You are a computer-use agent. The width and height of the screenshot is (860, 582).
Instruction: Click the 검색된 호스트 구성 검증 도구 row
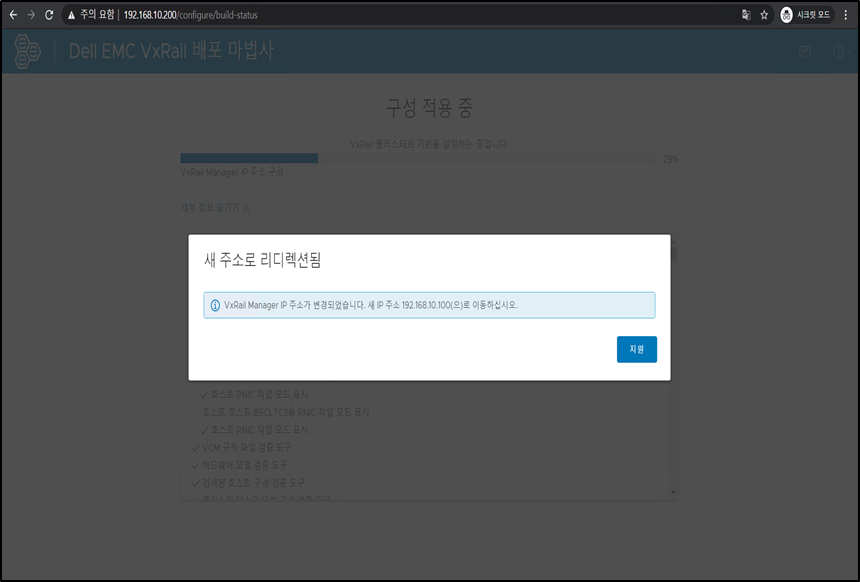pos(248,483)
